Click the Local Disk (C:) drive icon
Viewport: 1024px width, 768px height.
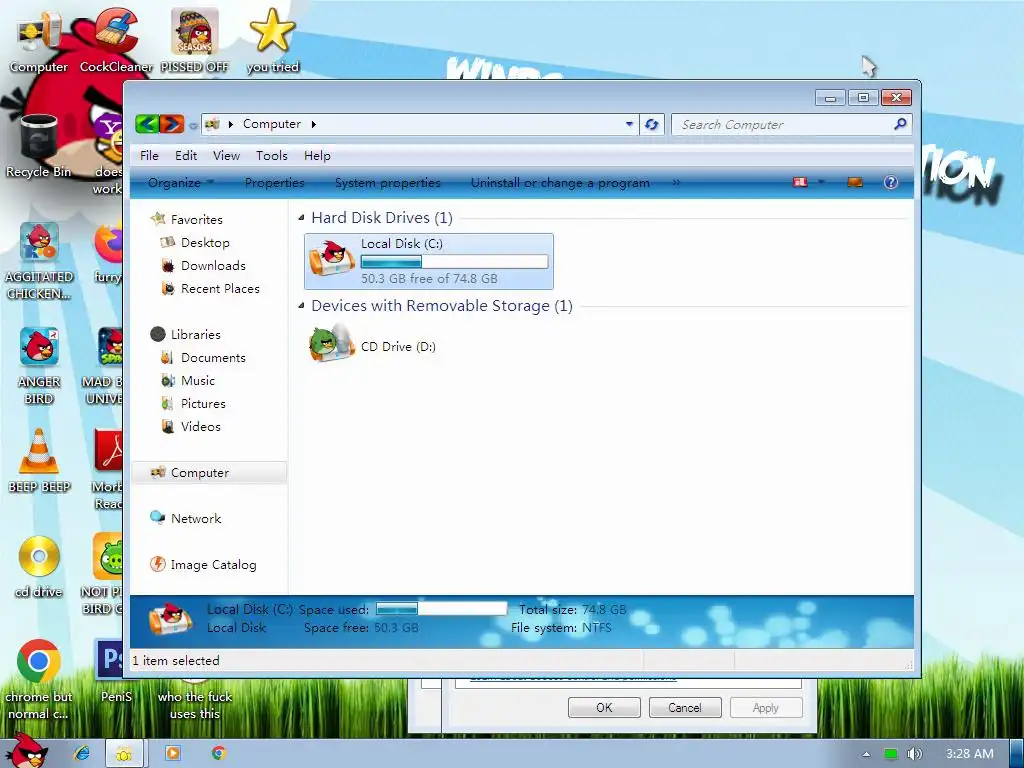coord(331,259)
